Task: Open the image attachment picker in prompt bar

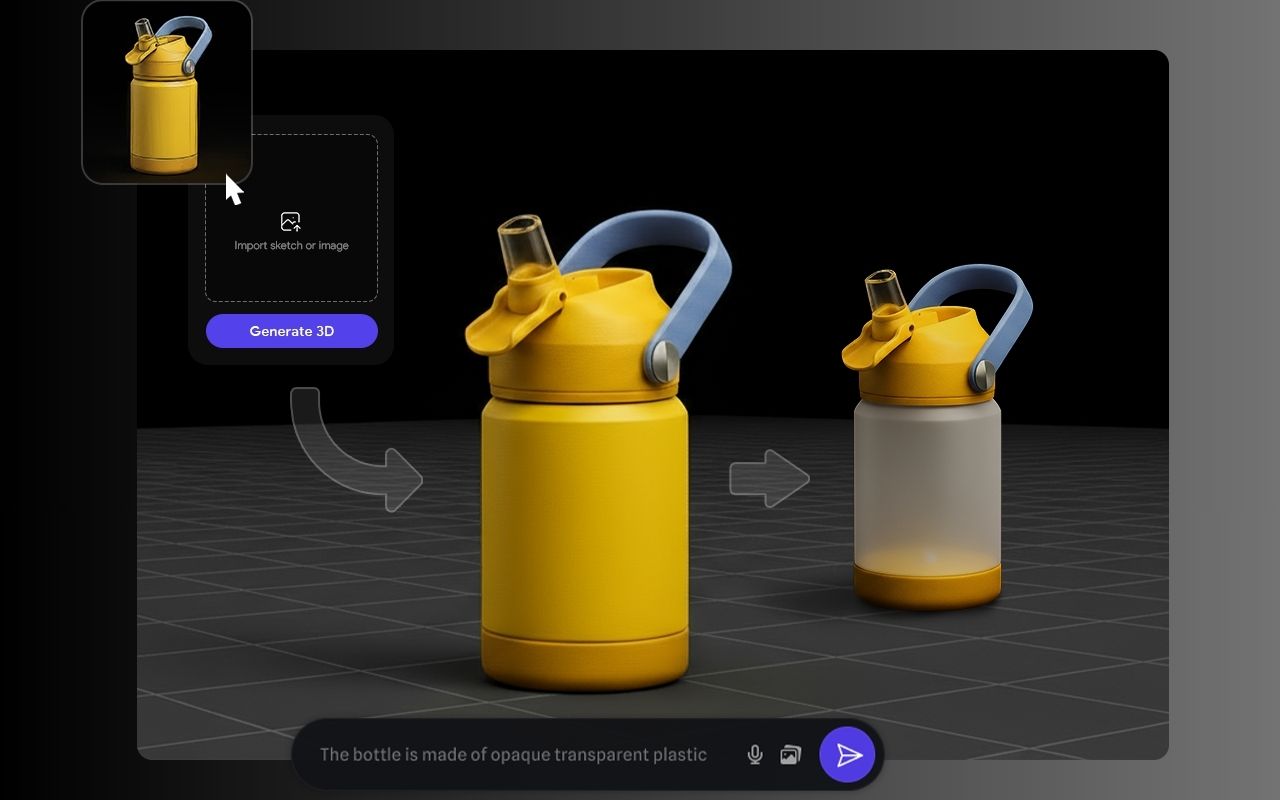Action: click(x=790, y=755)
